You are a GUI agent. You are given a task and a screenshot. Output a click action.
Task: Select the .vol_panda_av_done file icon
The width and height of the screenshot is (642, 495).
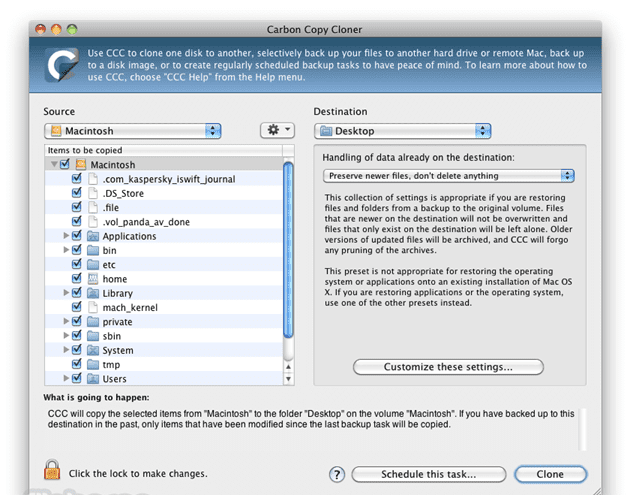93,222
